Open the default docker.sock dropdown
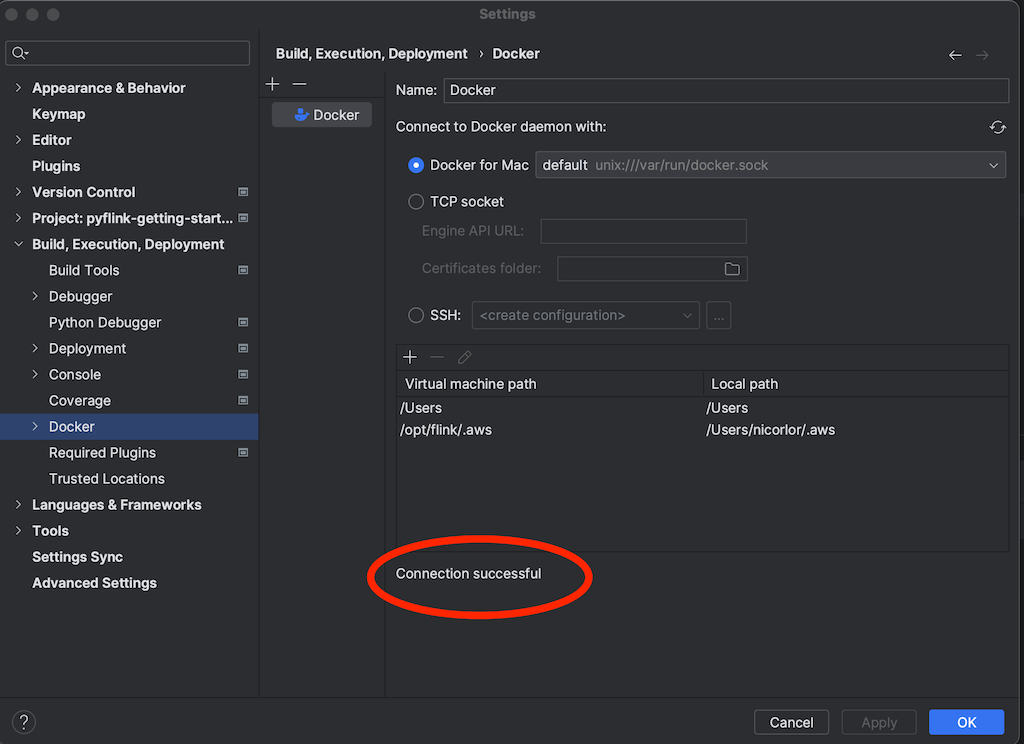The width and height of the screenshot is (1024, 744). coord(771,165)
